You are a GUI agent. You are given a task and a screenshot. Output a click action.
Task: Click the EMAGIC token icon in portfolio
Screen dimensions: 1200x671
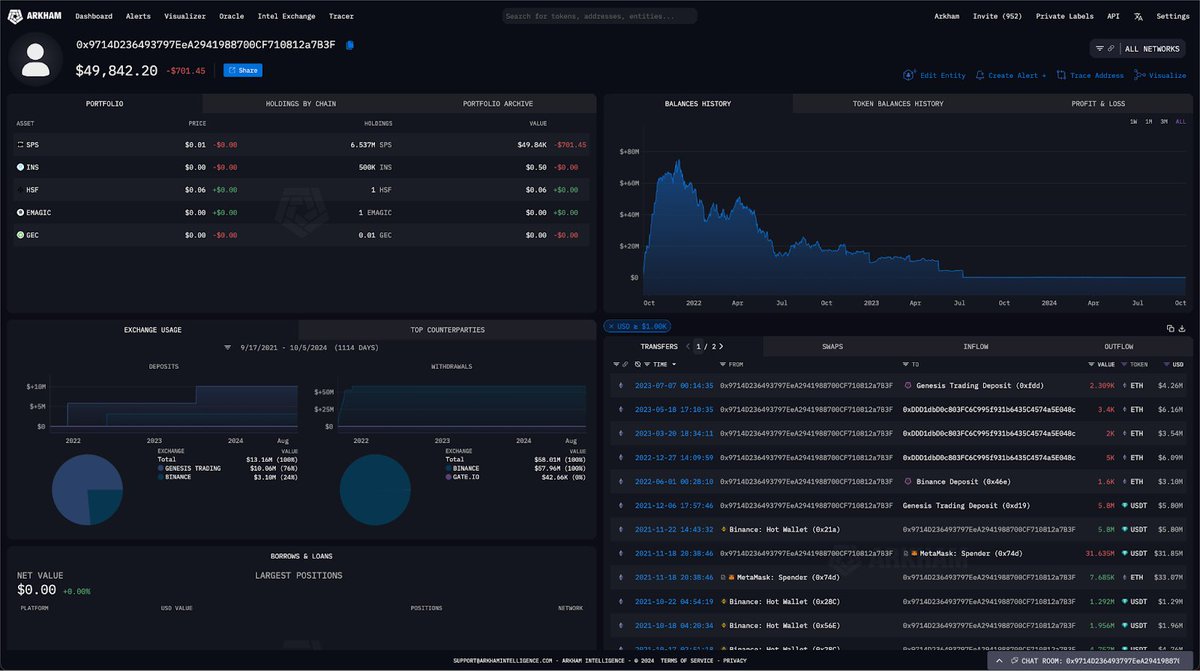pos(21,212)
